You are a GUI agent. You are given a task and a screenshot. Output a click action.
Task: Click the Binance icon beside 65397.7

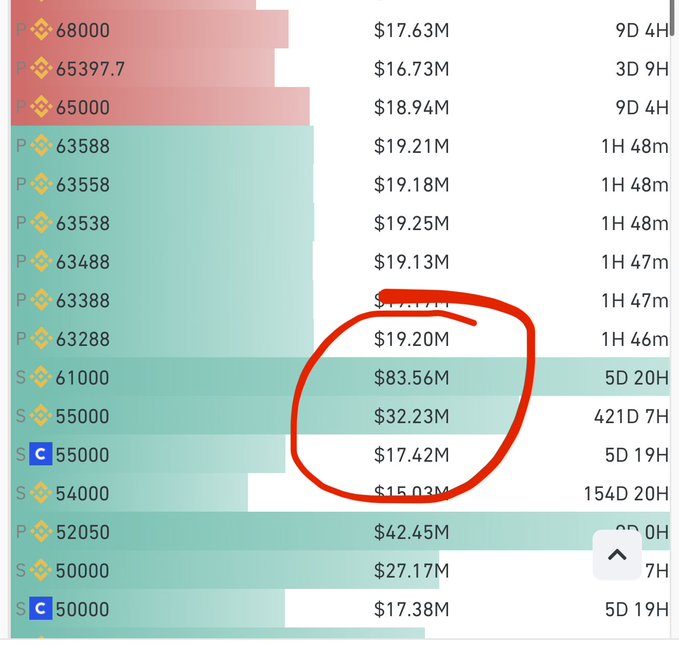click(41, 68)
